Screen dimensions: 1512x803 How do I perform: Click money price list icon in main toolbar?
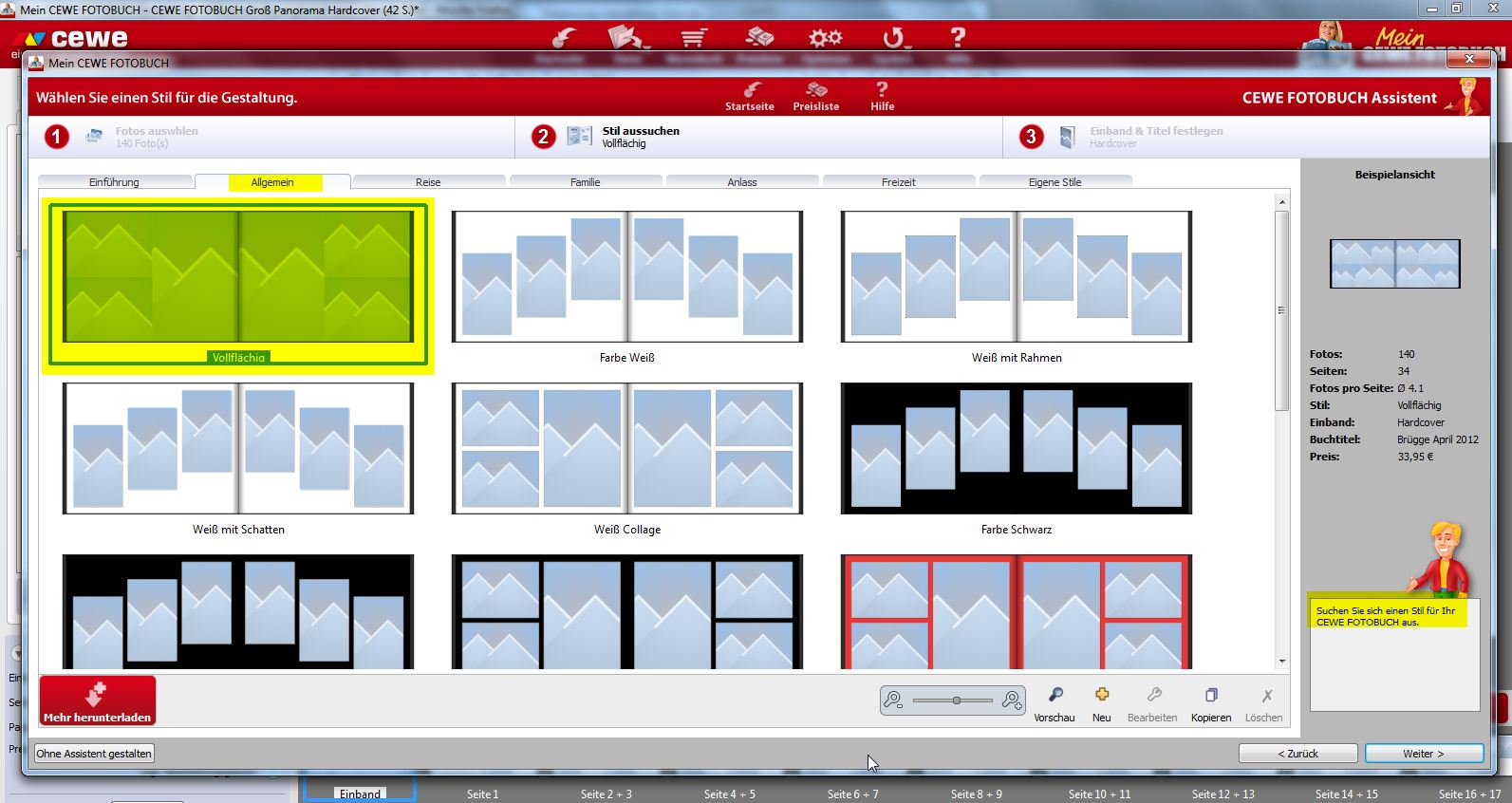[759, 38]
